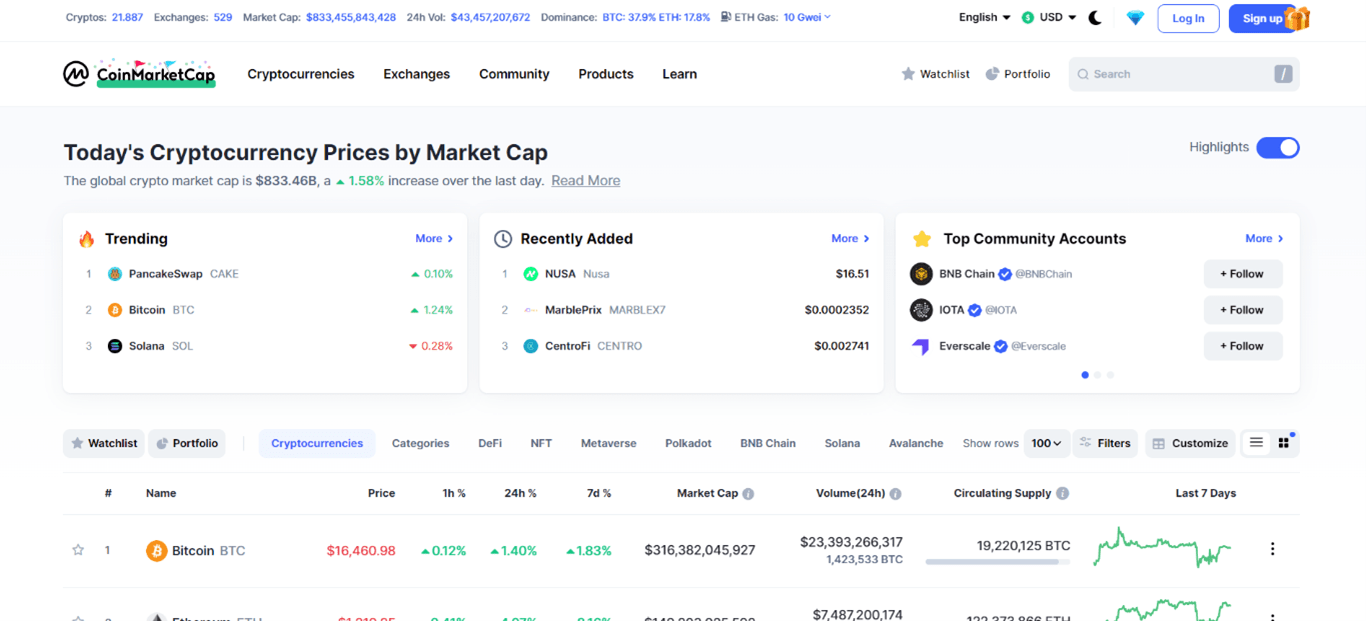Click the Portfolio pill above table
The height and width of the screenshot is (621, 1366).
tap(186, 443)
